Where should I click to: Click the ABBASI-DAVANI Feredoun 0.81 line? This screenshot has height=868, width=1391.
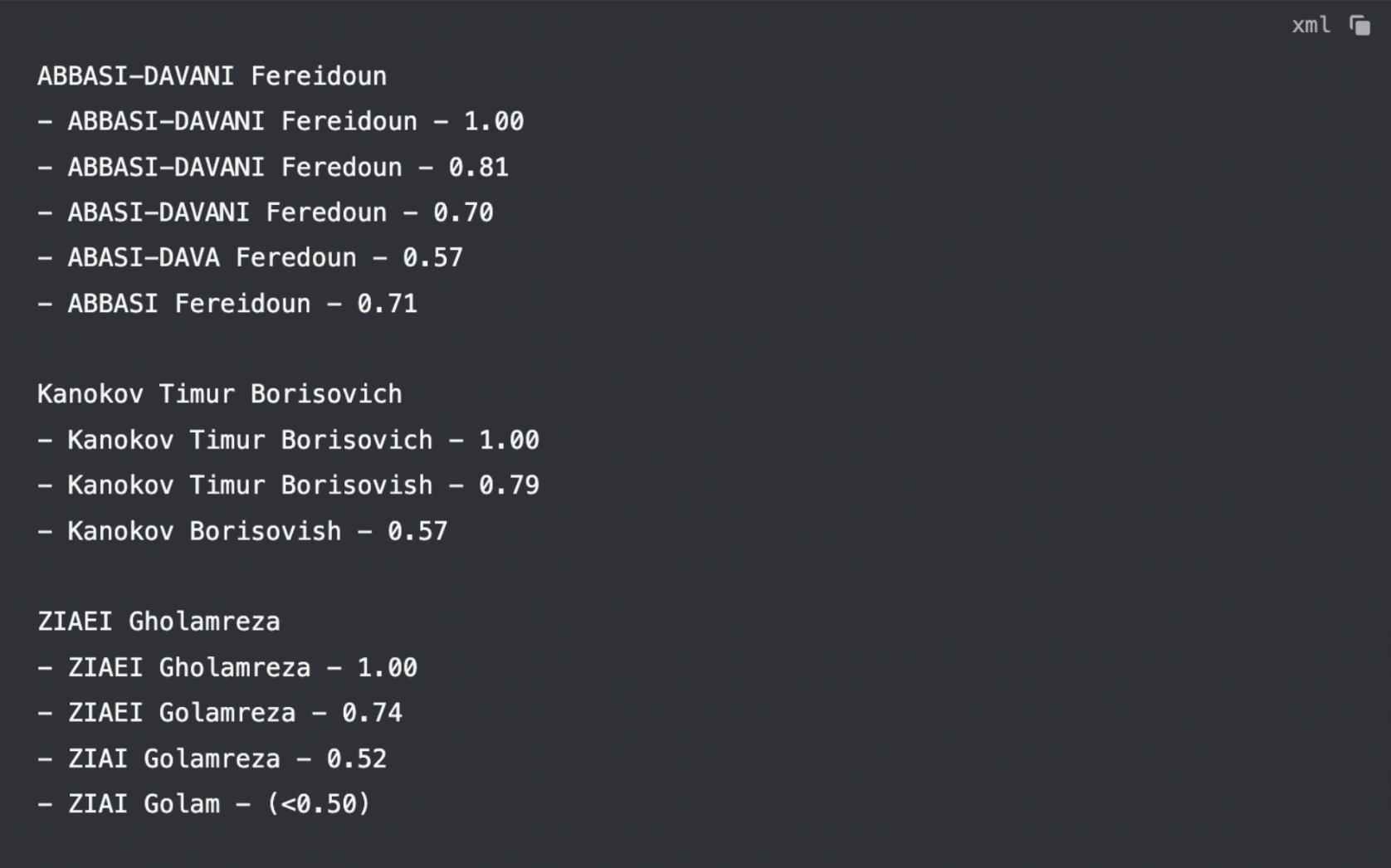click(x=273, y=167)
